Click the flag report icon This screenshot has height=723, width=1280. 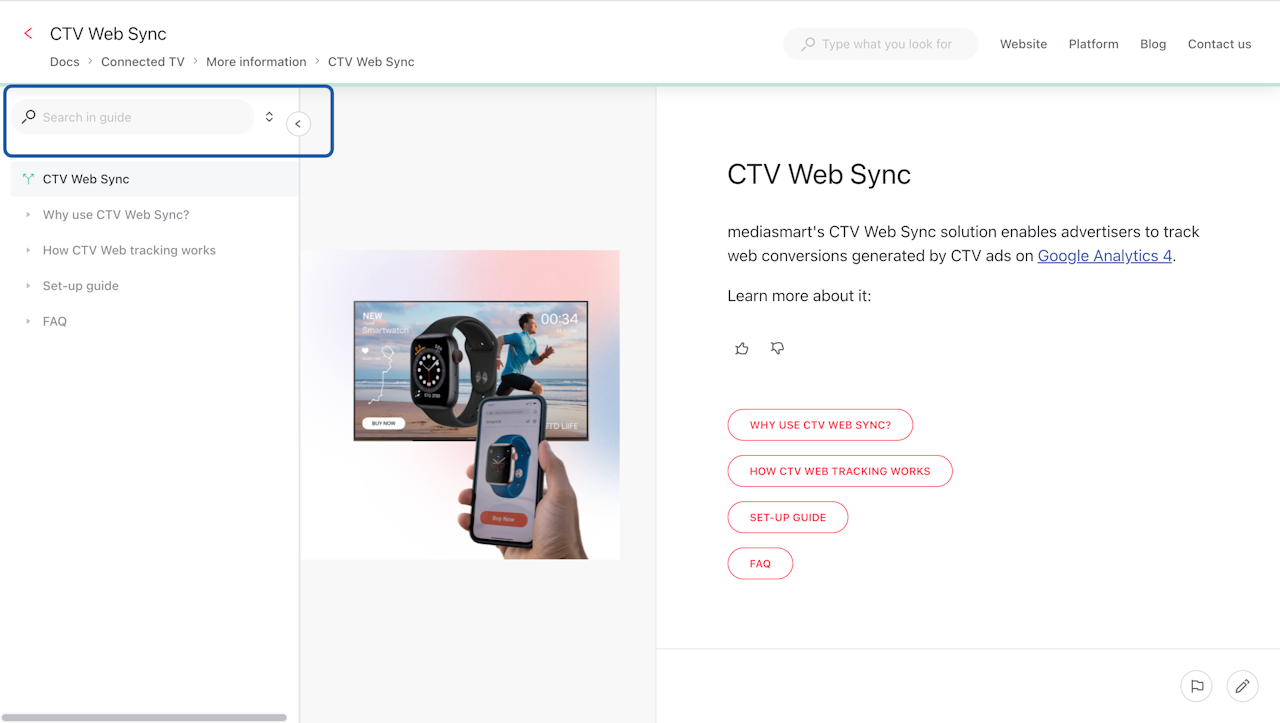coord(1196,686)
